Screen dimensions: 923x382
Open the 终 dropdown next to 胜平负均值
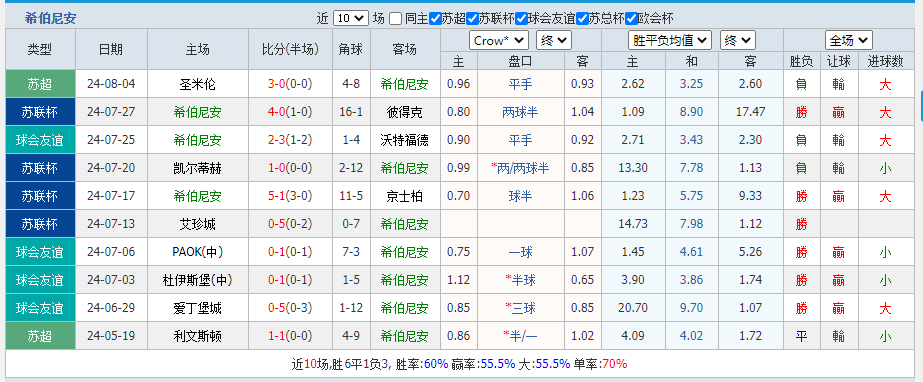737,41
